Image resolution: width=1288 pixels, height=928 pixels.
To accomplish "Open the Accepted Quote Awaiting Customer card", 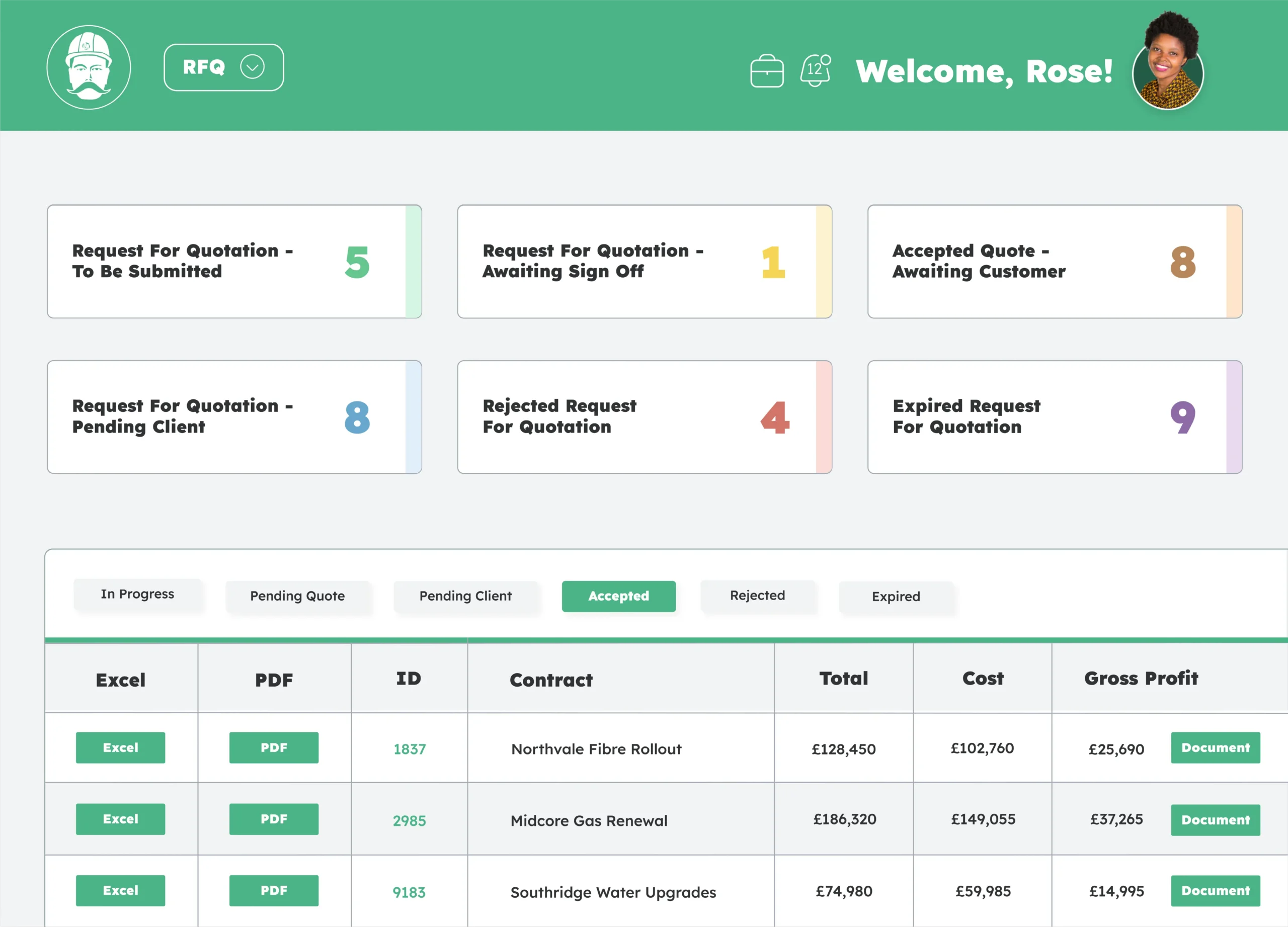I will tap(1055, 262).
